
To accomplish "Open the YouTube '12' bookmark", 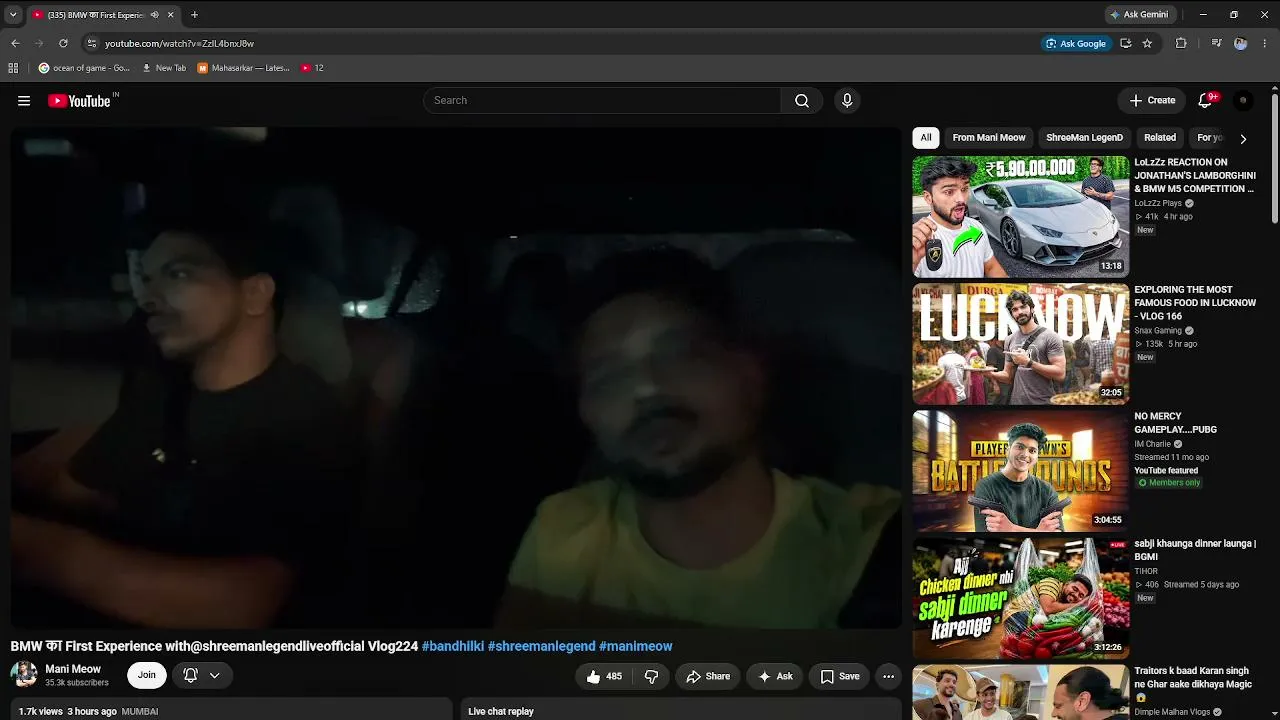I will tap(312, 68).
